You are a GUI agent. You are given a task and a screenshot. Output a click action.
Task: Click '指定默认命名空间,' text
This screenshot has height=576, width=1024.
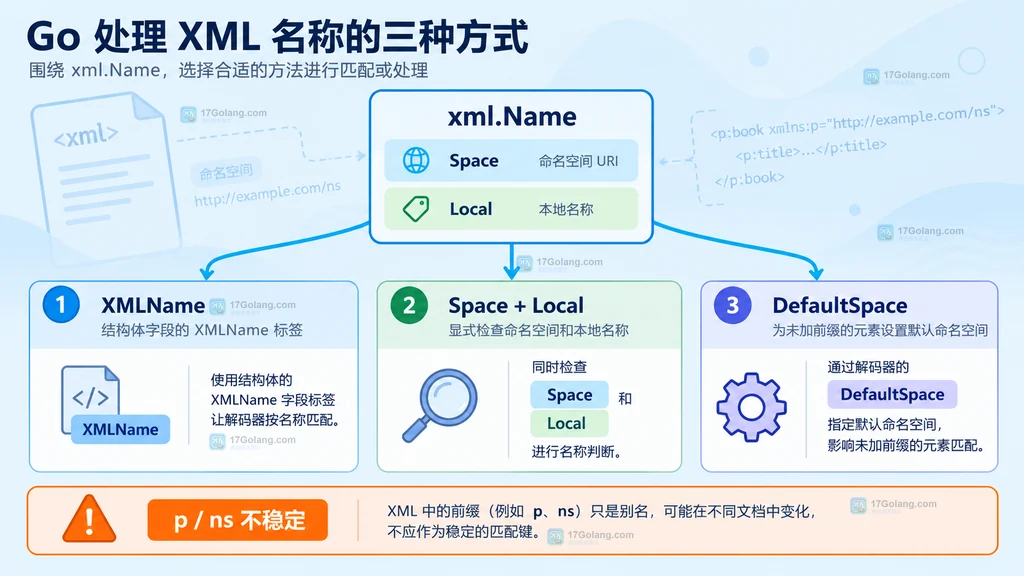884,424
